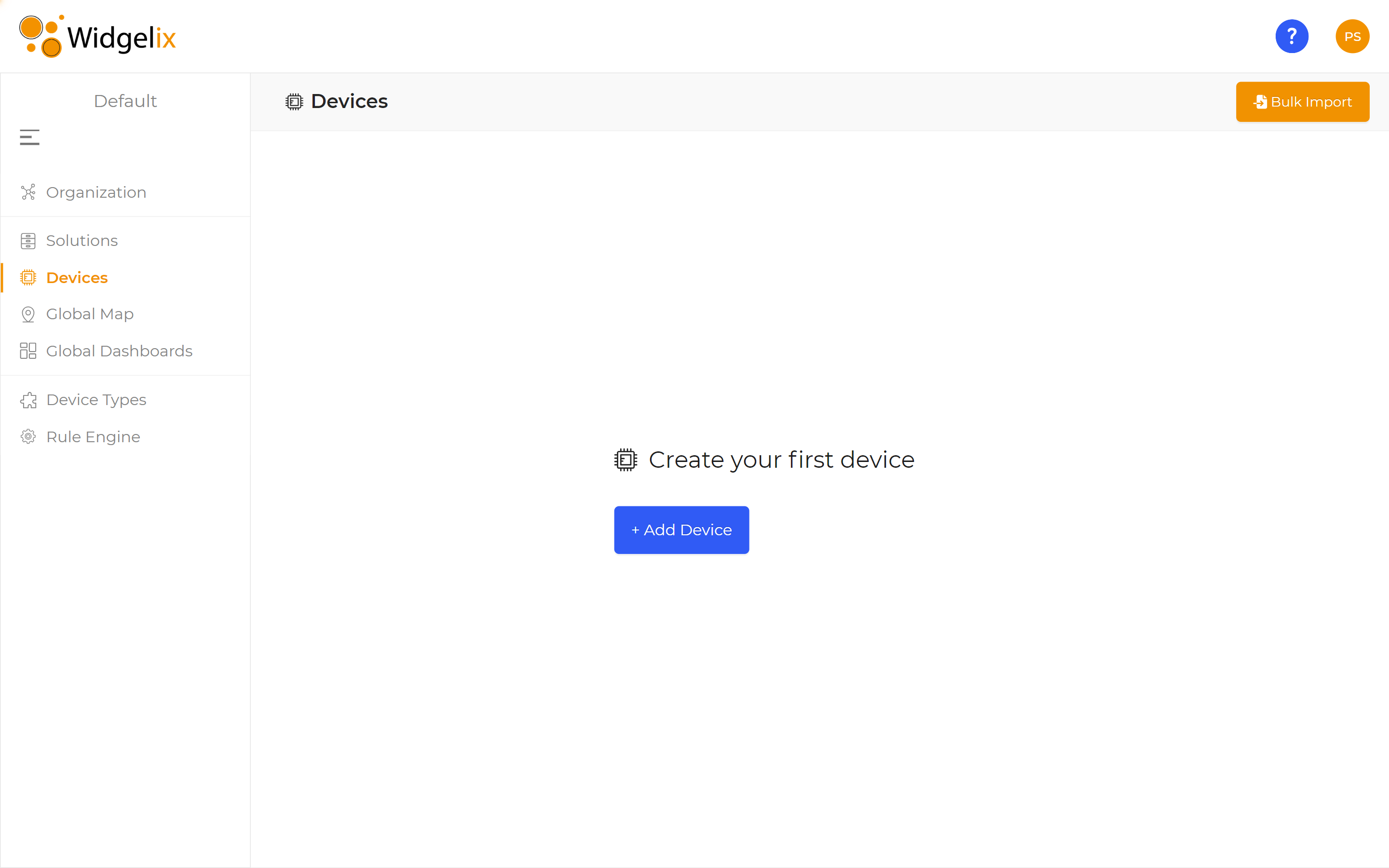This screenshot has width=1389, height=868.
Task: Open Rule Engine page
Action: click(93, 437)
